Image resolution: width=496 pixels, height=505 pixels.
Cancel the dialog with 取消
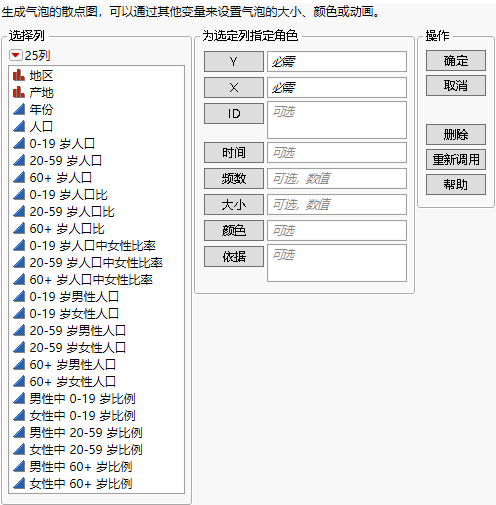coord(456,86)
